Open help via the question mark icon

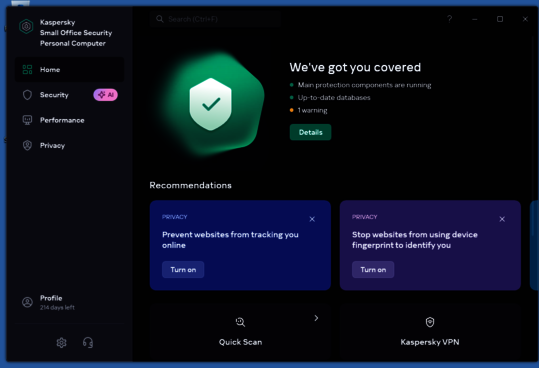[450, 19]
